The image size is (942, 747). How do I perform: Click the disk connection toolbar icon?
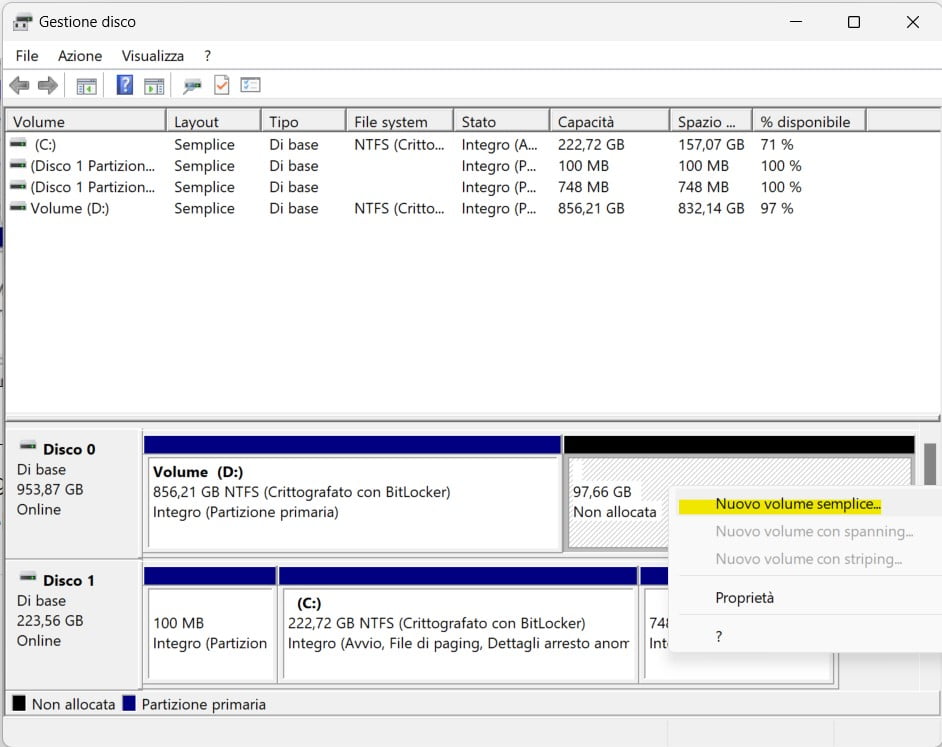coord(193,86)
